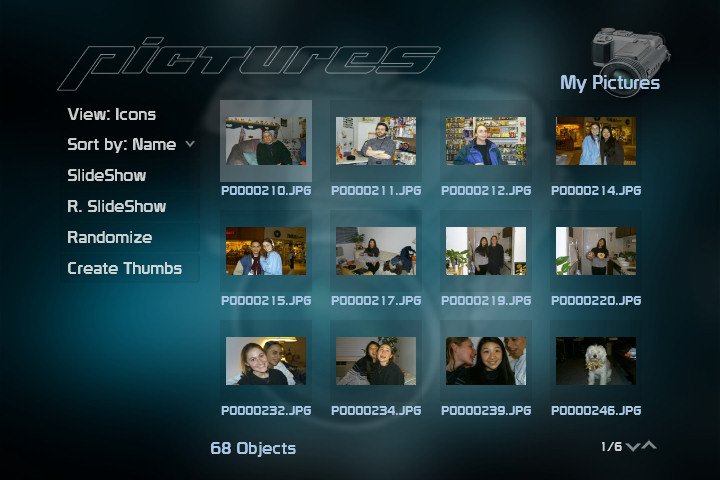
Task: Click the file name P0000239.JPG
Action: point(486,411)
